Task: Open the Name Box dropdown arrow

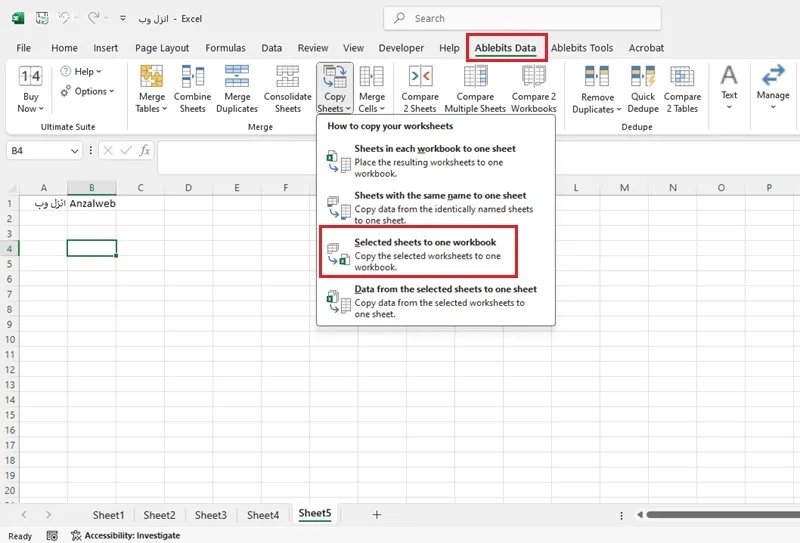Action: pyautogui.click(x=74, y=151)
